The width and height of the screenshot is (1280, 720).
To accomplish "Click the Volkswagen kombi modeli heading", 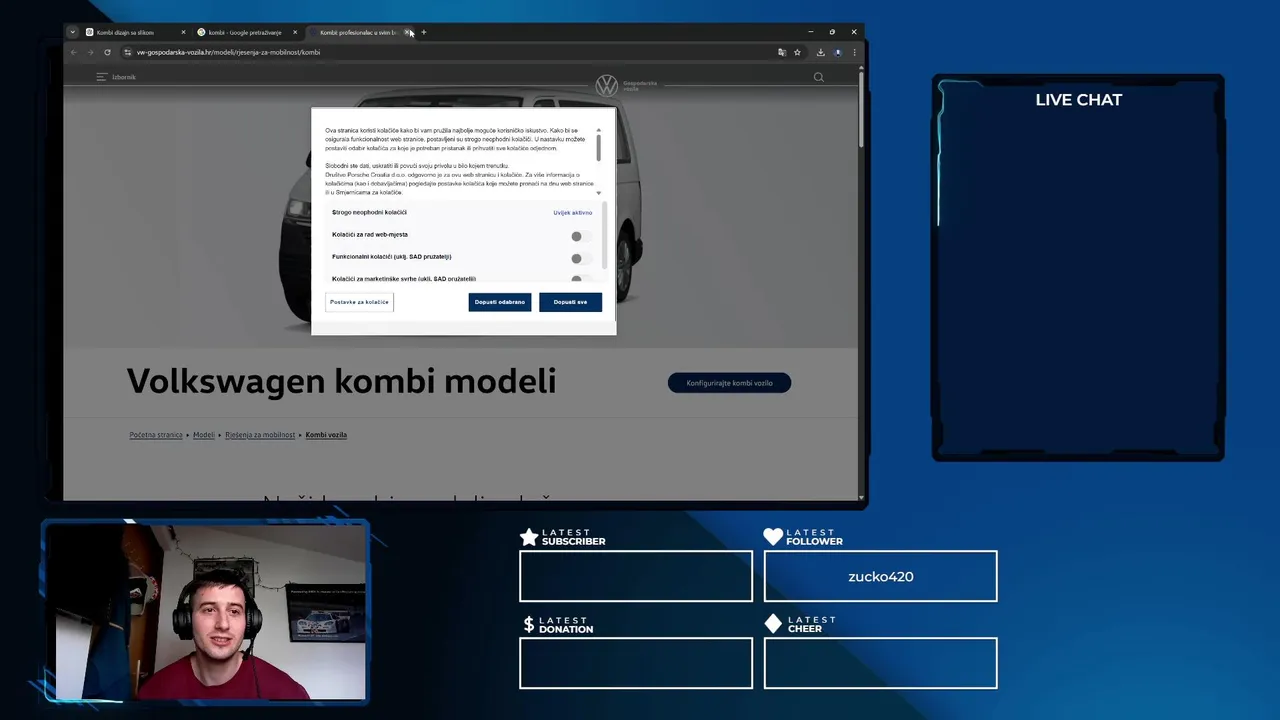I will point(341,381).
